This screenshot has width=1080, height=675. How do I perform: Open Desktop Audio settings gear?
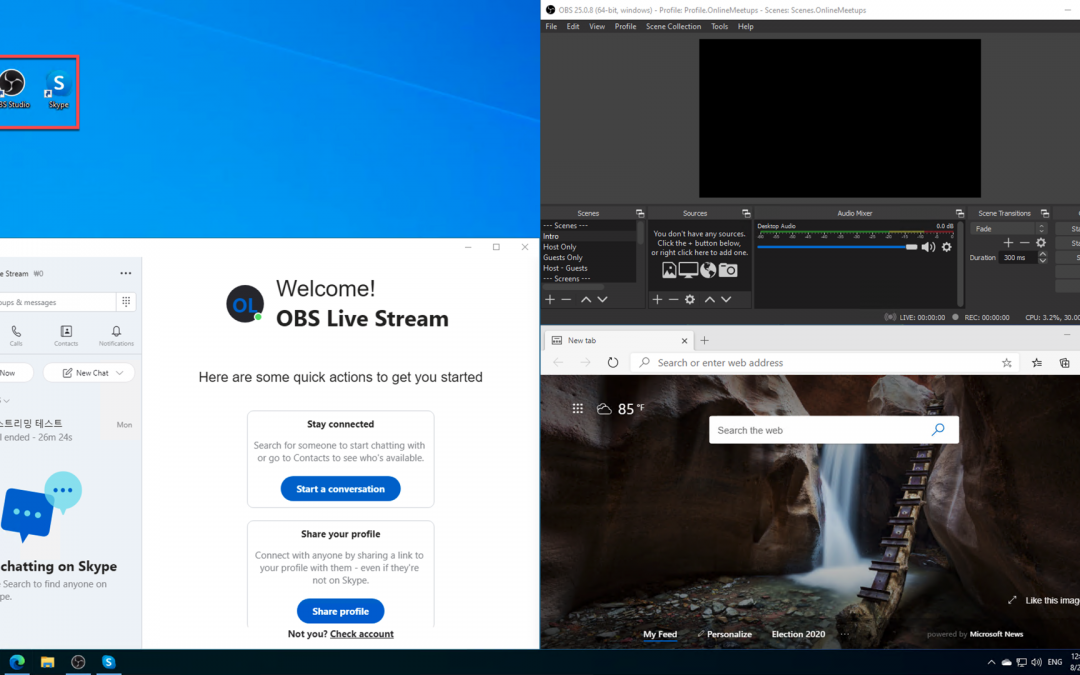click(947, 247)
